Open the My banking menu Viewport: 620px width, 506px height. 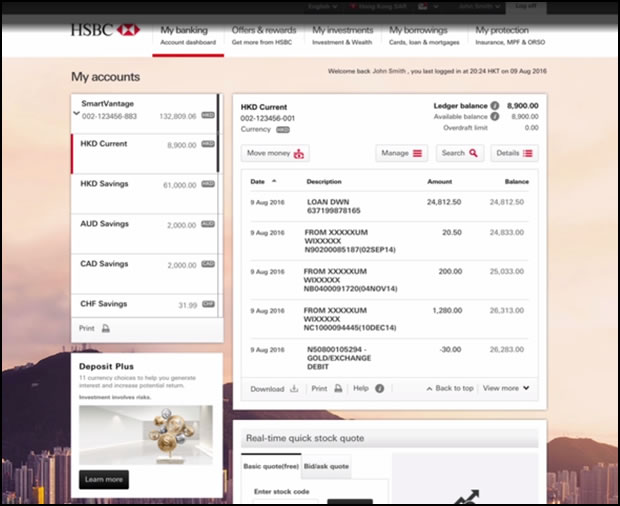click(188, 36)
